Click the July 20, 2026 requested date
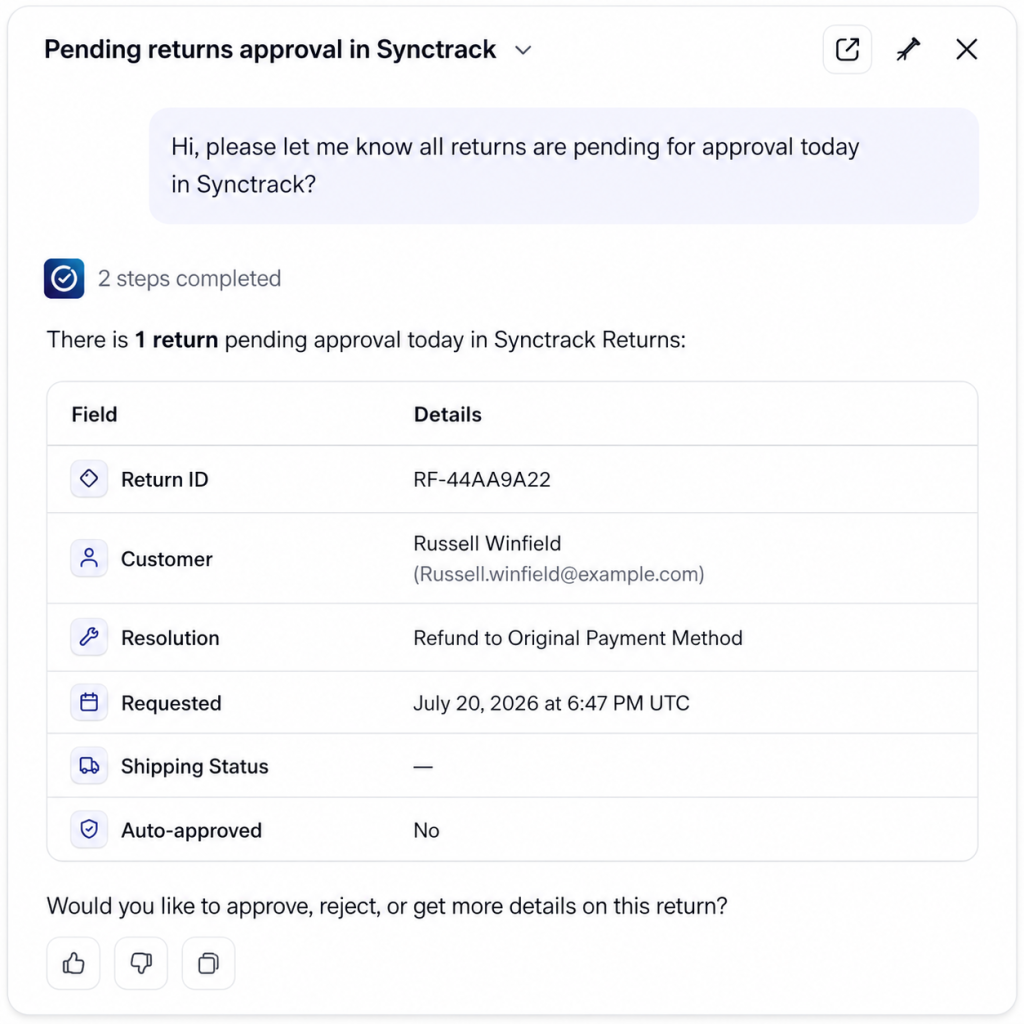The width and height of the screenshot is (1024, 1024). 551,703
